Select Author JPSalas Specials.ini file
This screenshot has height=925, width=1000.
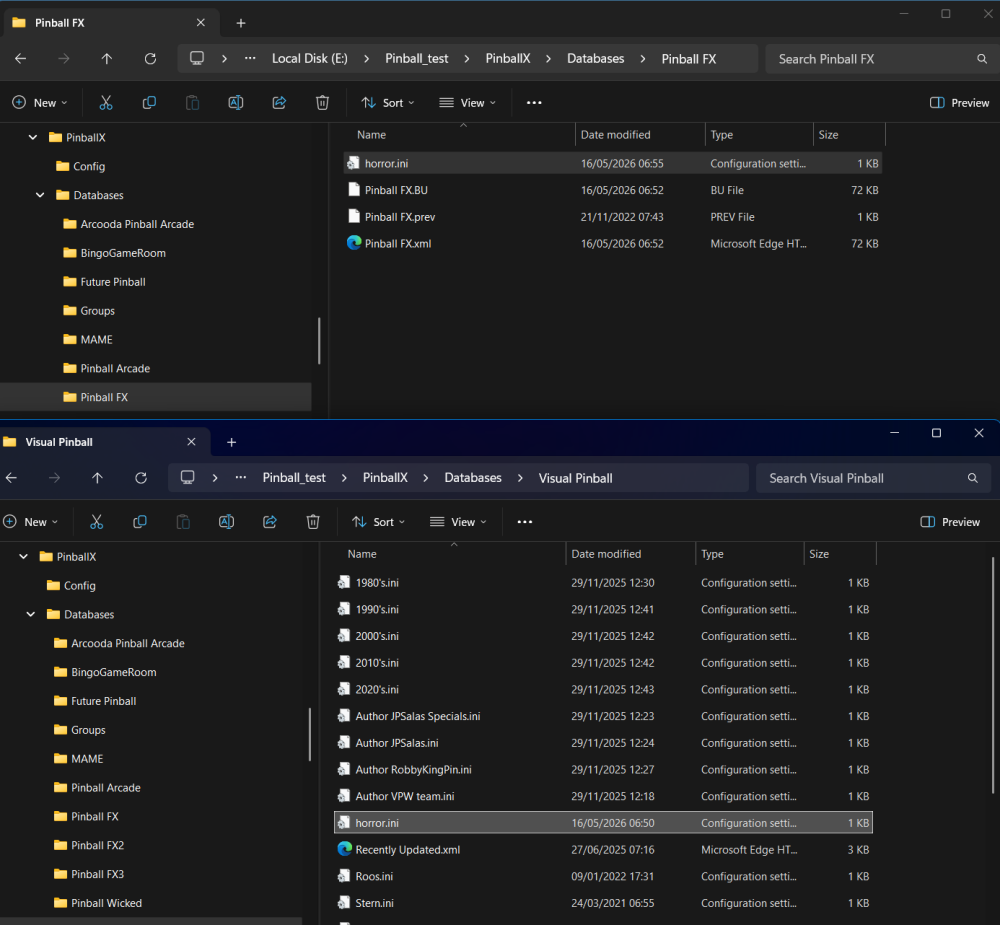point(603,716)
